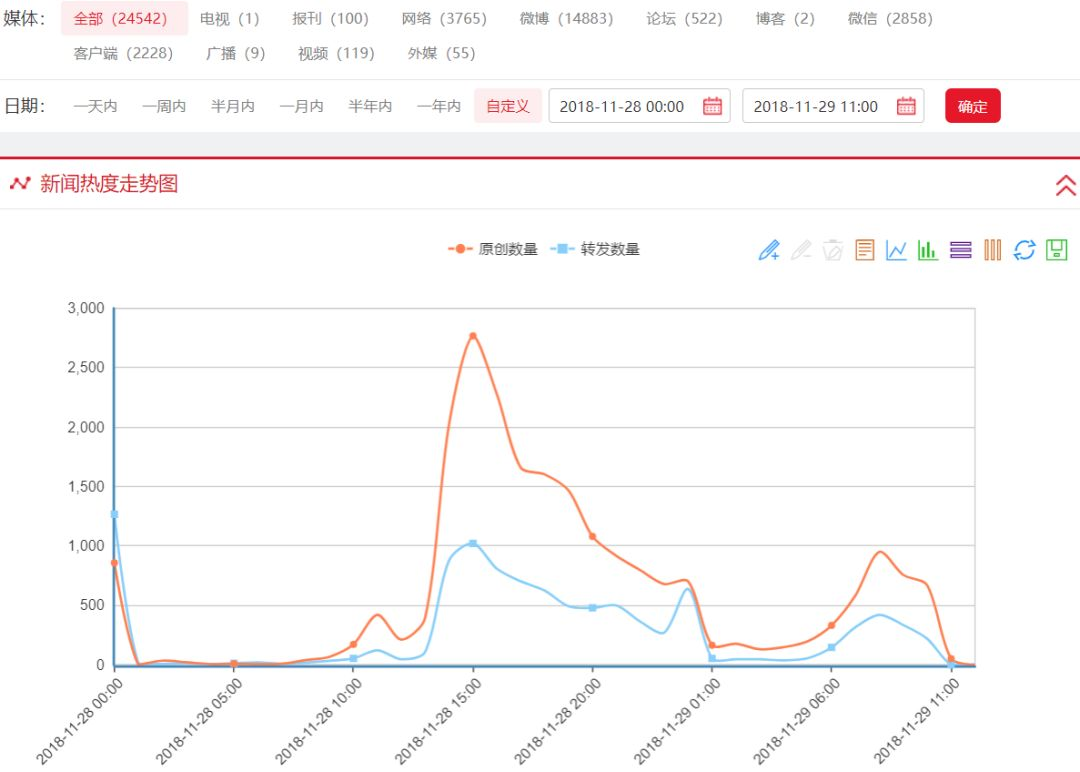Screen dimensions: 1080x772
Task: Filter media by 论坛 (522)
Action: tap(684, 19)
